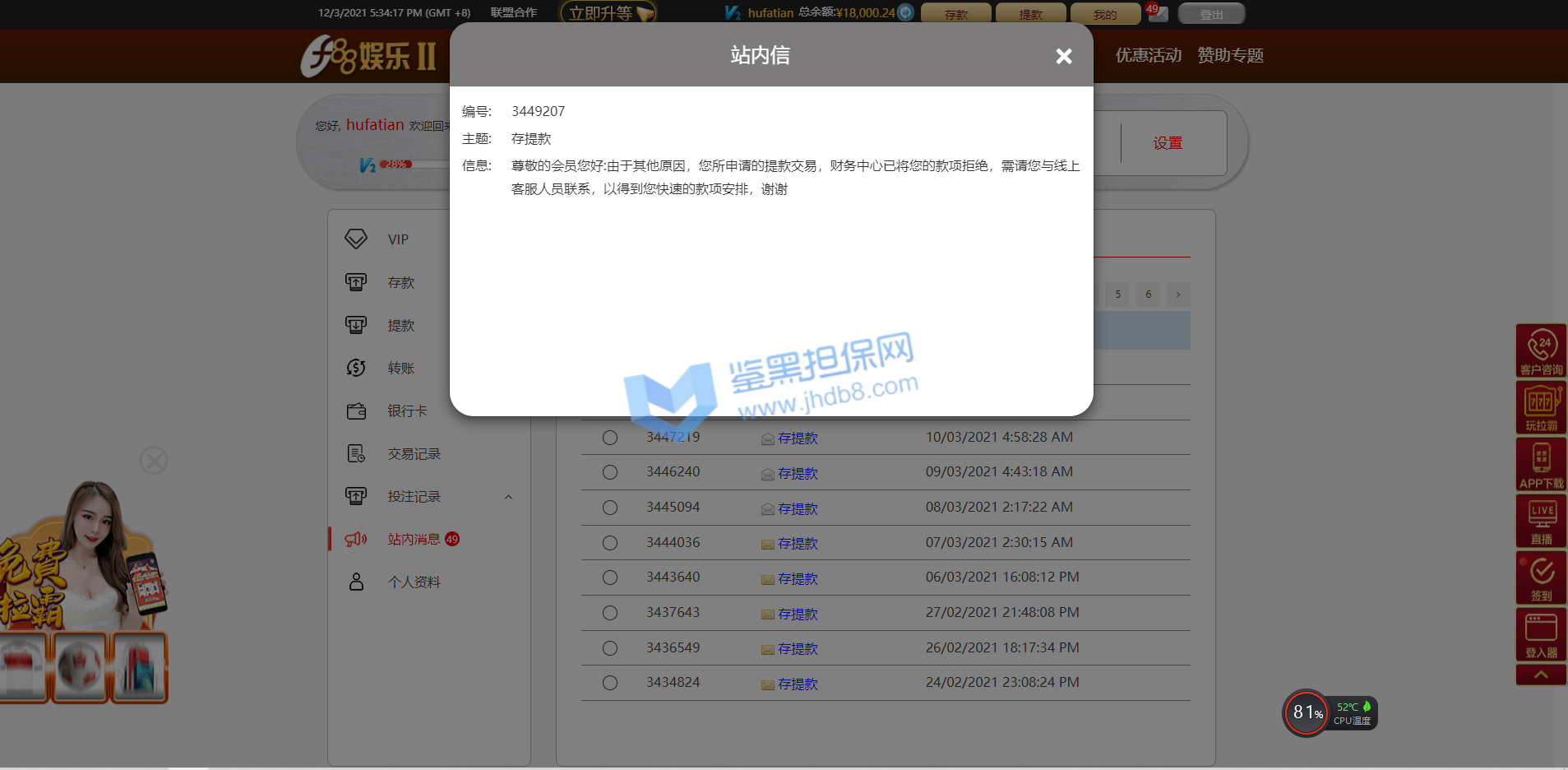
Task: Click the logout button in header
Action: pyautogui.click(x=1210, y=14)
